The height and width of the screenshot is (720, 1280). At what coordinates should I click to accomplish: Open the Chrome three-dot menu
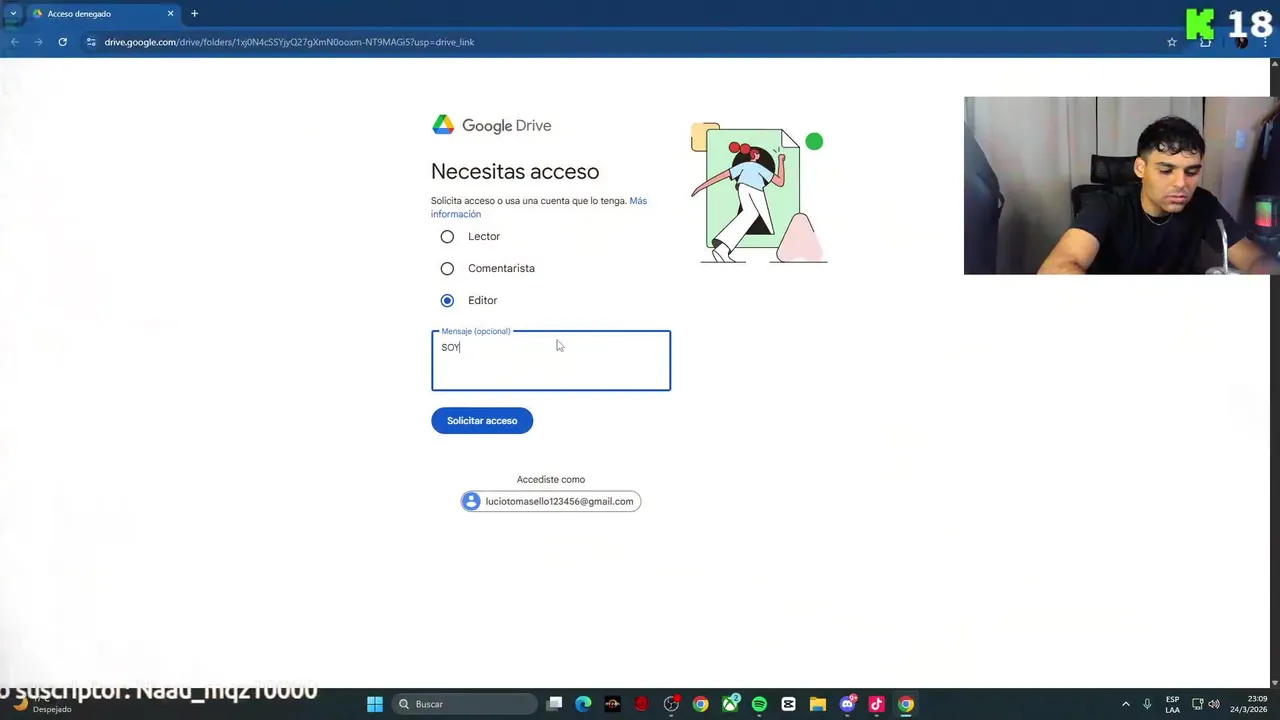1267,42
